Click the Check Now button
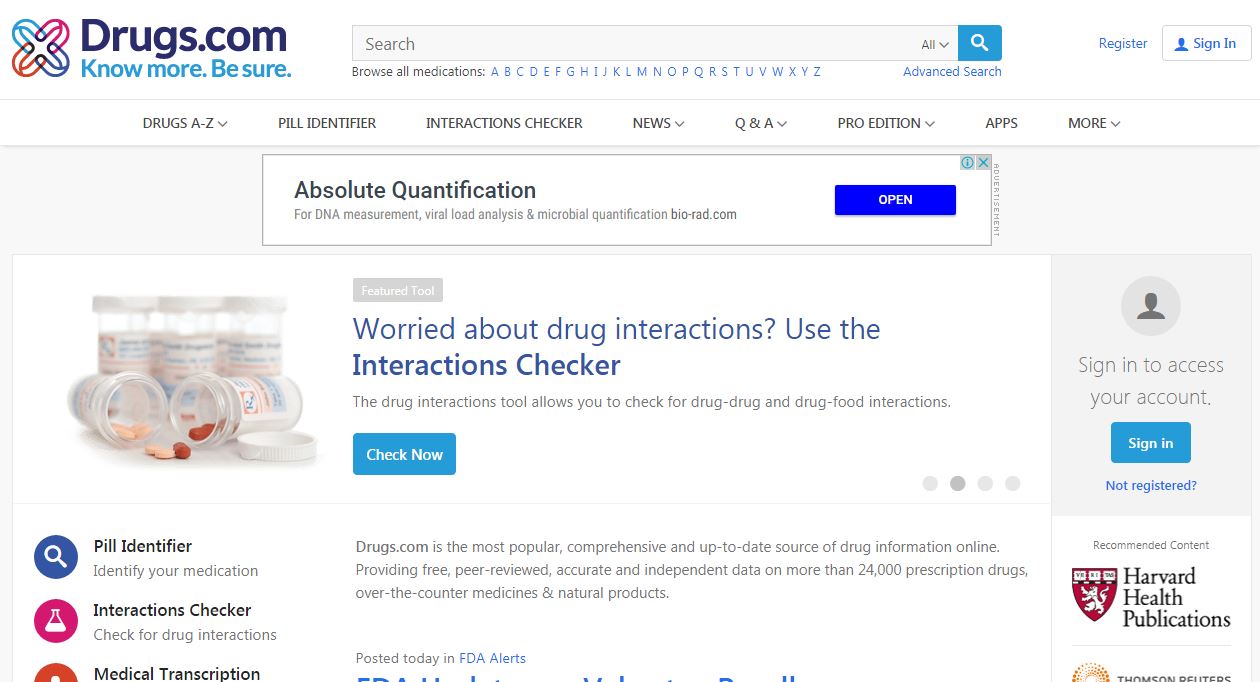 pos(404,454)
